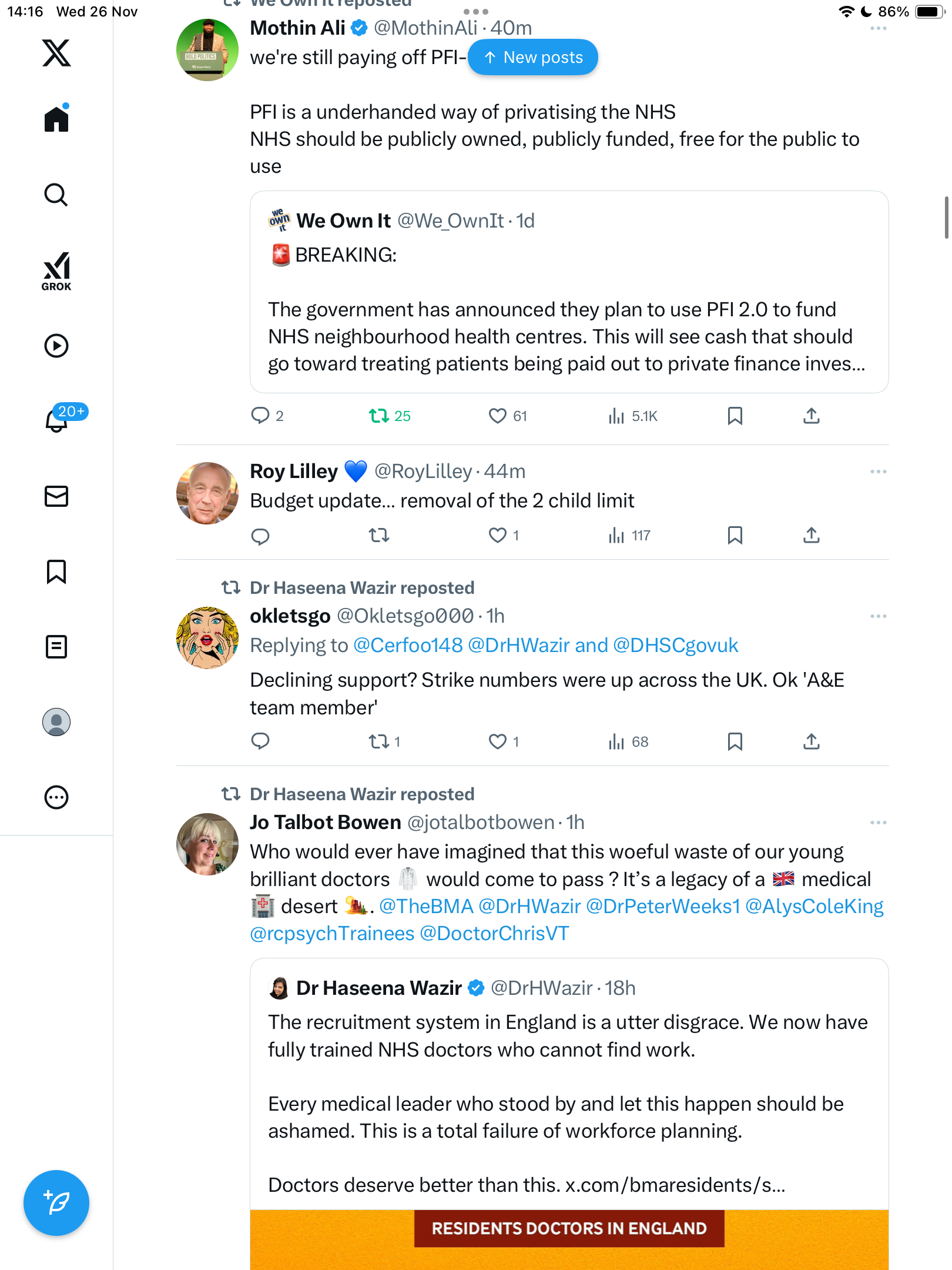
Task: Open the video tab play icon
Action: pos(56,346)
